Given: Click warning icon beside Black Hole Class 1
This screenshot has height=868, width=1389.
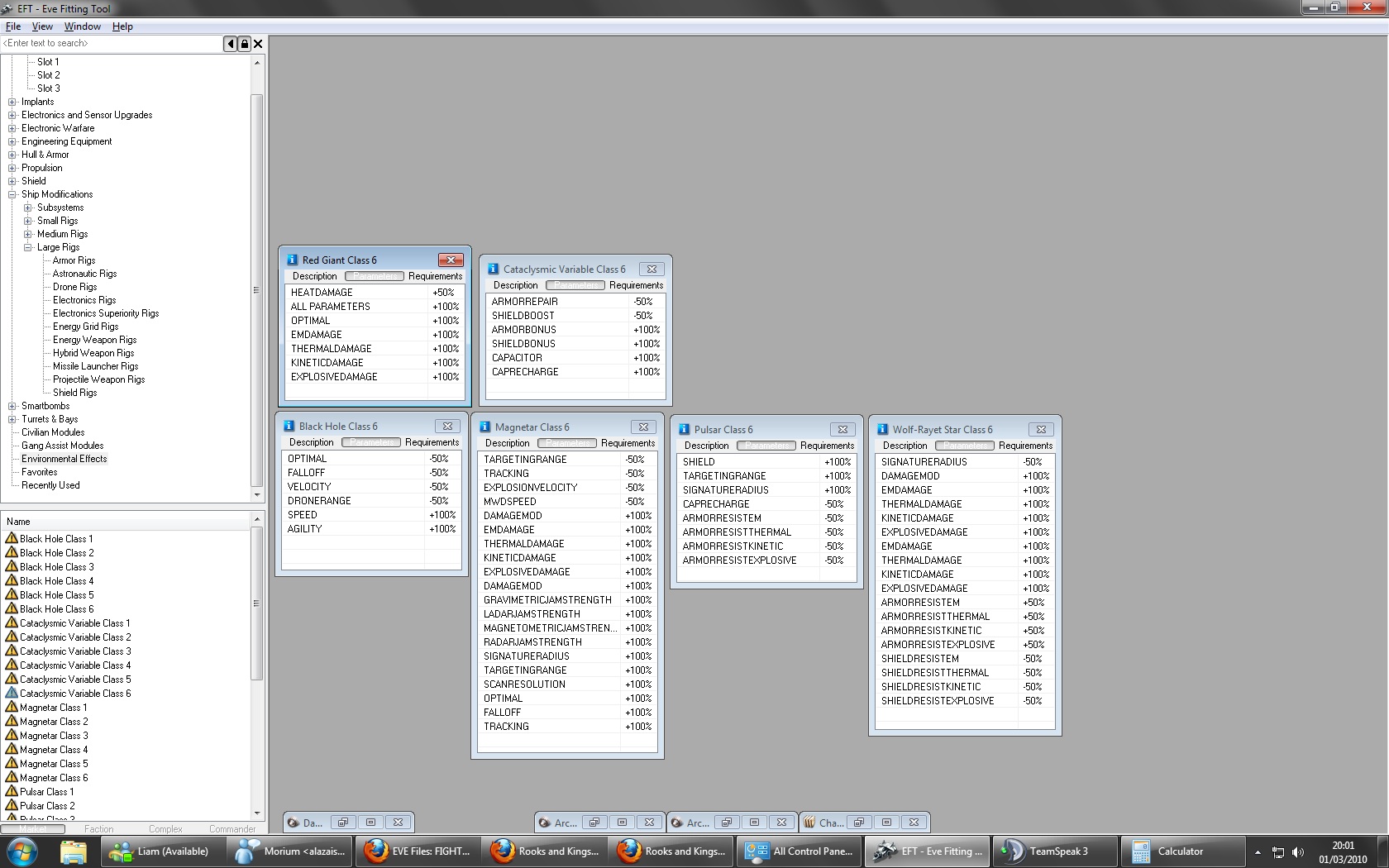Looking at the screenshot, I should [x=12, y=538].
